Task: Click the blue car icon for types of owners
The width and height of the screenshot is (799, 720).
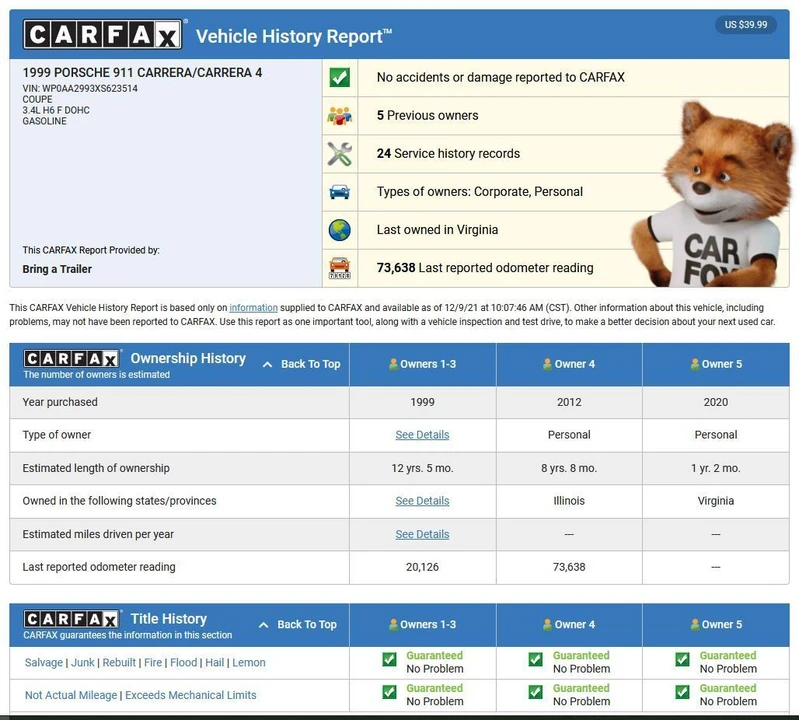Action: click(339, 192)
